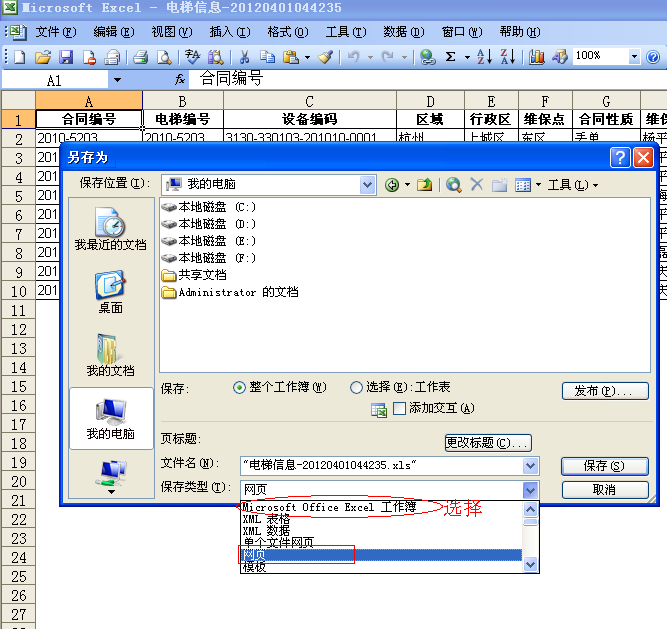Go up one folder level
The width and height of the screenshot is (667, 629).
(425, 185)
